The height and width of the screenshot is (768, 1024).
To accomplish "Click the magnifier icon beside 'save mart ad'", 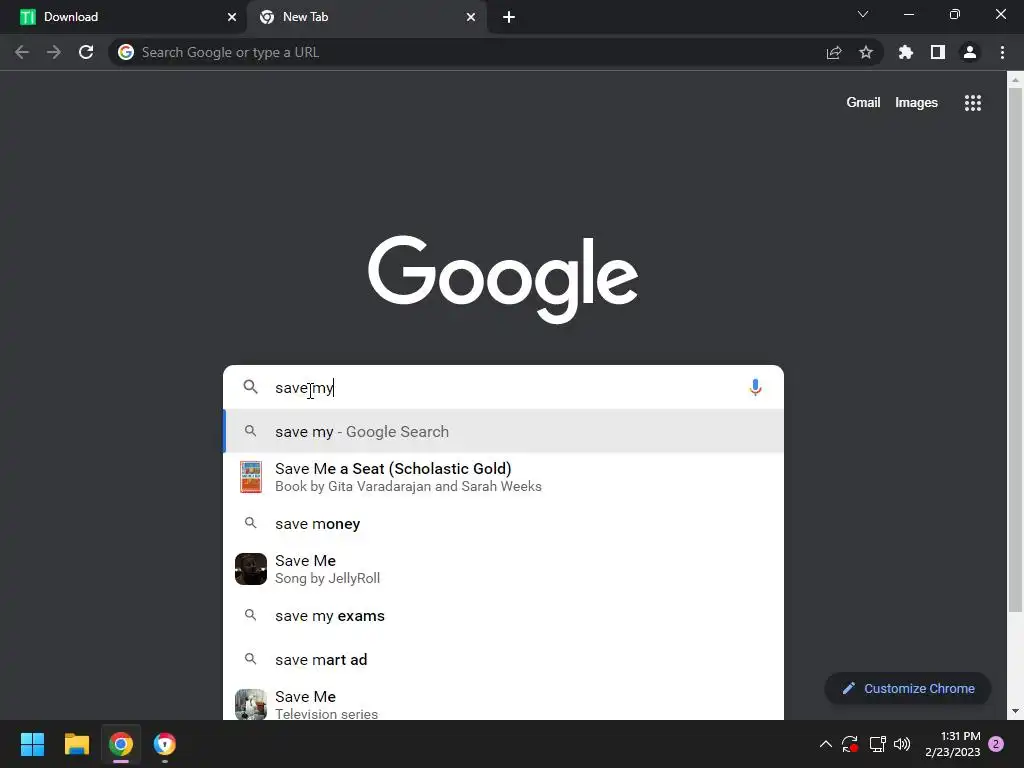I will tap(250, 659).
